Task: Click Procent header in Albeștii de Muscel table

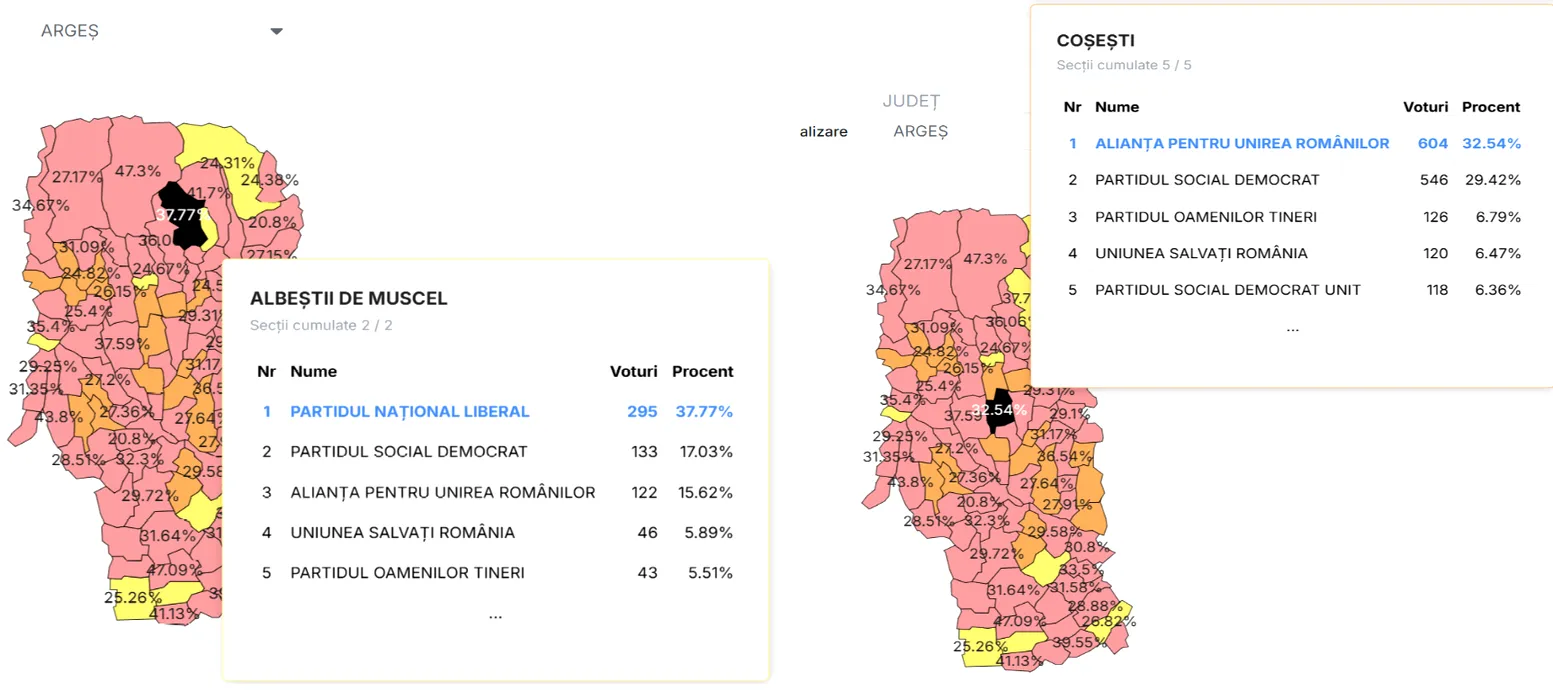Action: [702, 371]
